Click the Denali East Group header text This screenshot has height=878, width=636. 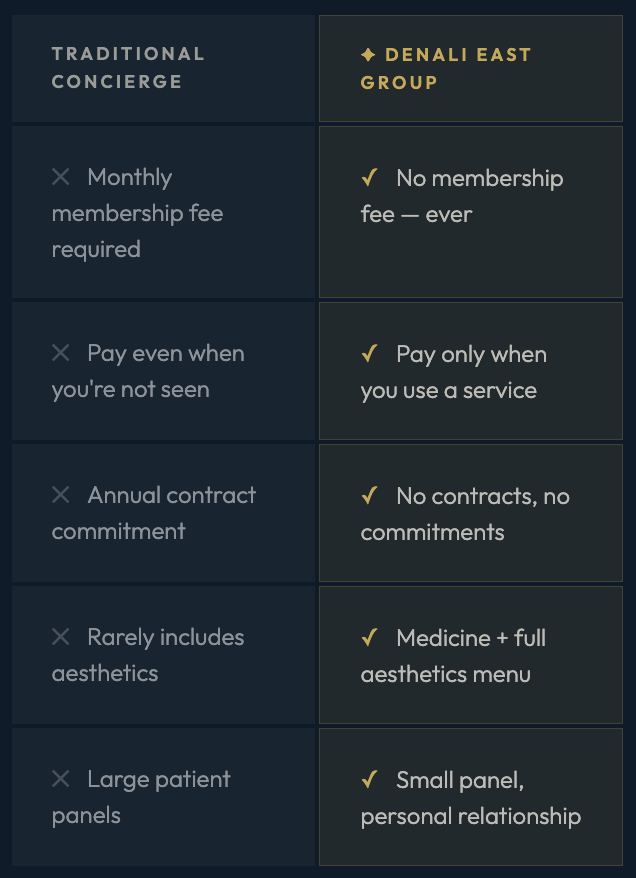point(446,68)
